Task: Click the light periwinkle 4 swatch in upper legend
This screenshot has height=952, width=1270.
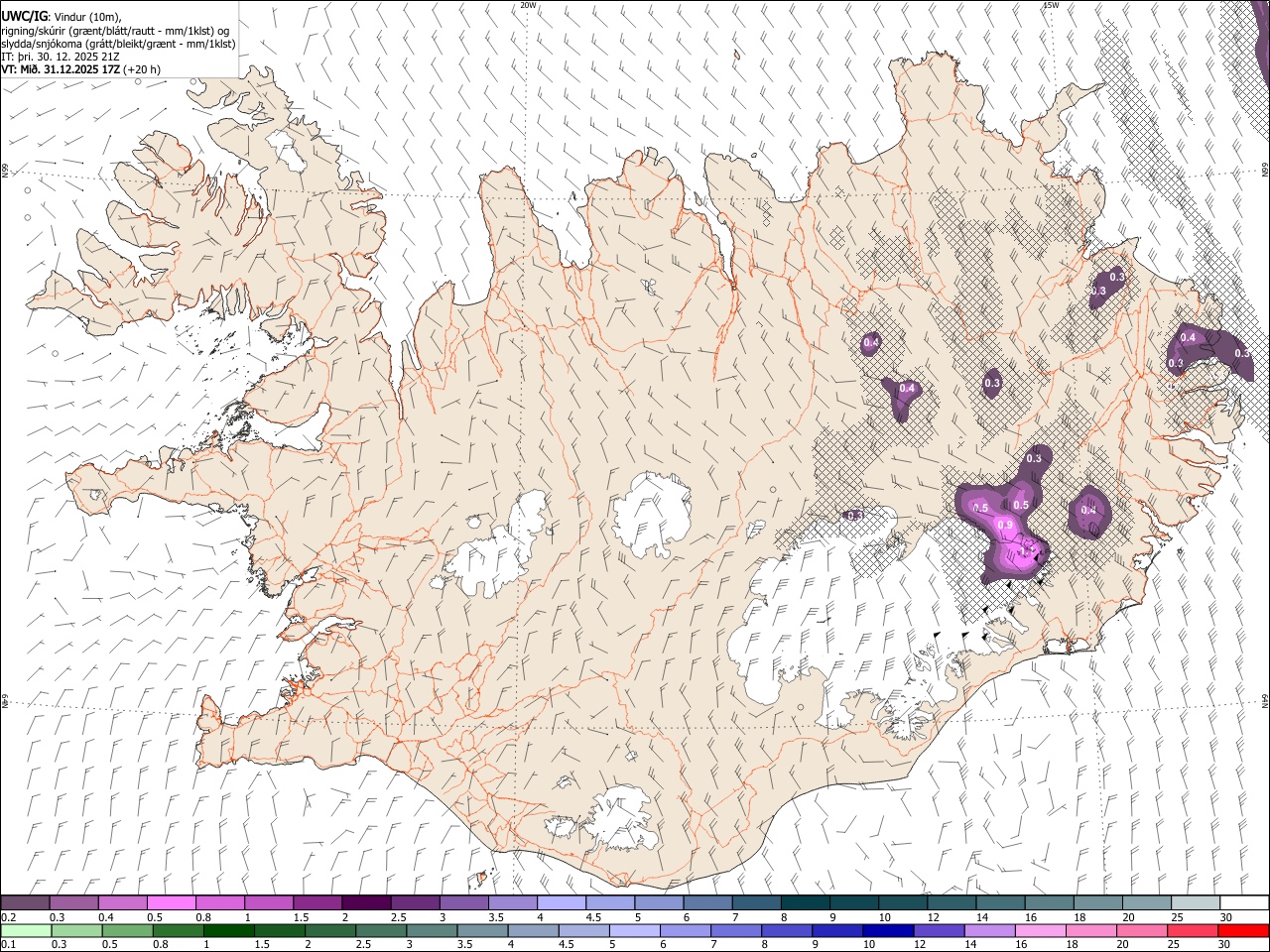Action: click(561, 903)
